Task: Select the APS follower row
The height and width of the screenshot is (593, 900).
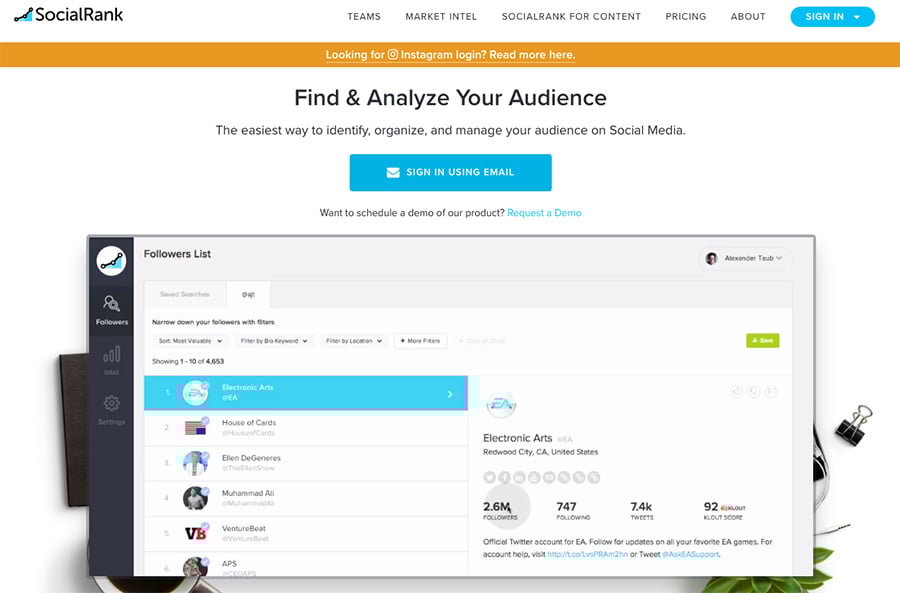Action: click(306, 564)
